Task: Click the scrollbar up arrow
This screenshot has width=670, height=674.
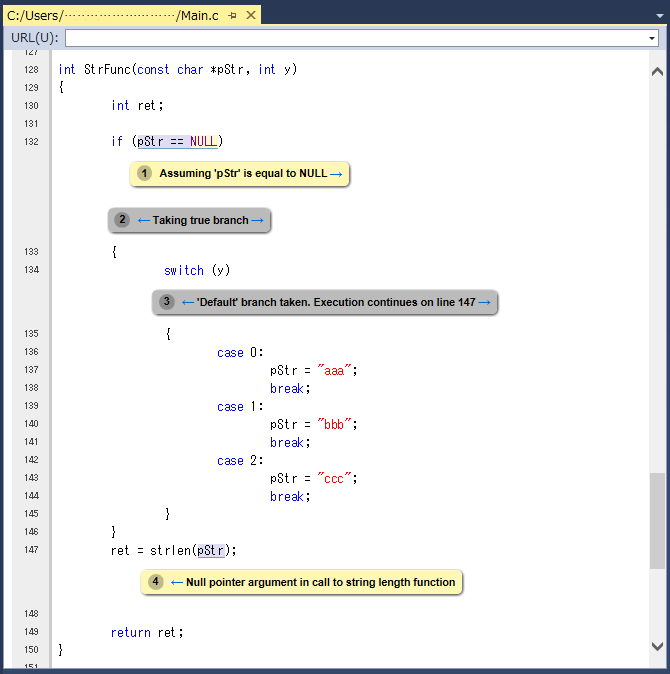Action: point(657,72)
